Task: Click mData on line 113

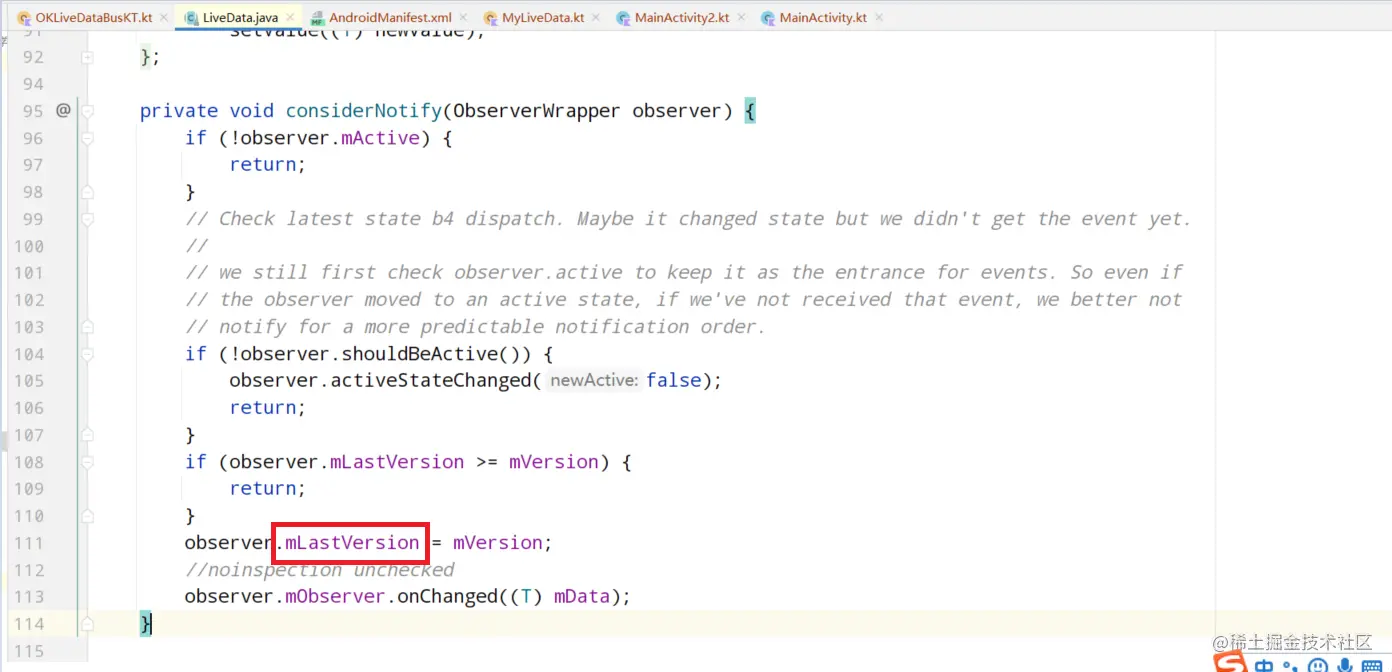Action: pyautogui.click(x=581, y=597)
